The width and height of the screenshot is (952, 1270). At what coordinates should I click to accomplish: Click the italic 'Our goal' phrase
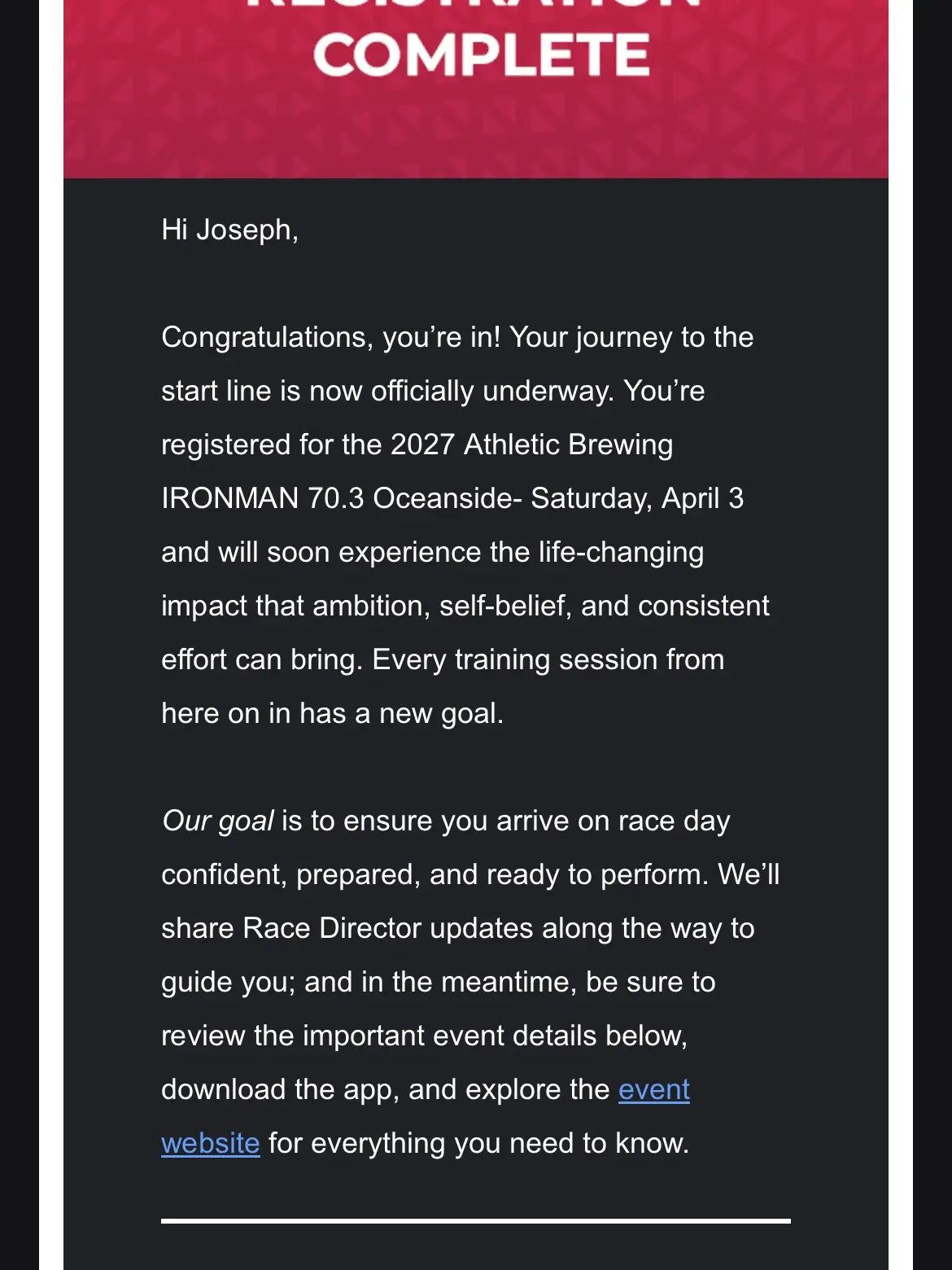pos(218,821)
